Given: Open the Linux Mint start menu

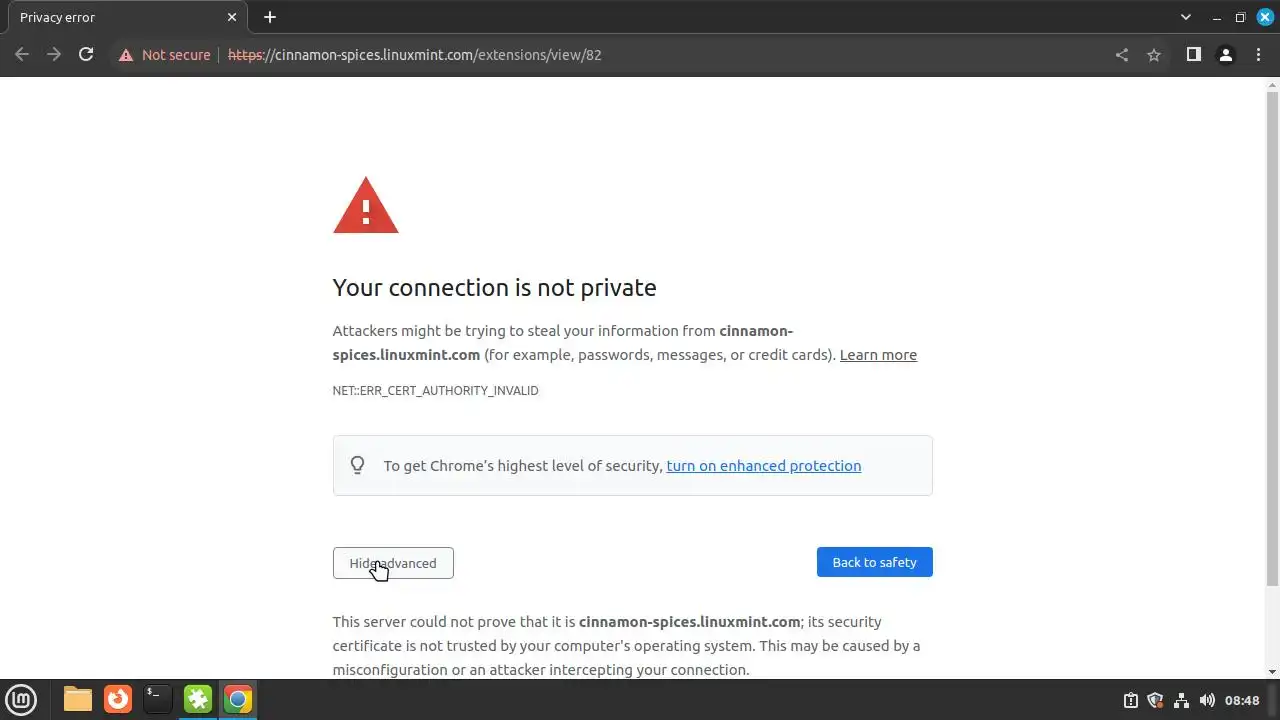Looking at the screenshot, I should [21, 699].
